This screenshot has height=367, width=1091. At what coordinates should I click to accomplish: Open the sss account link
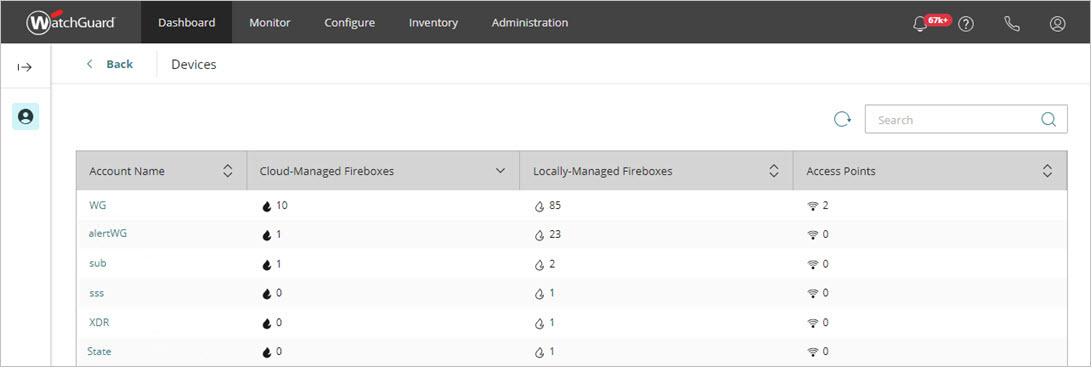tap(97, 293)
